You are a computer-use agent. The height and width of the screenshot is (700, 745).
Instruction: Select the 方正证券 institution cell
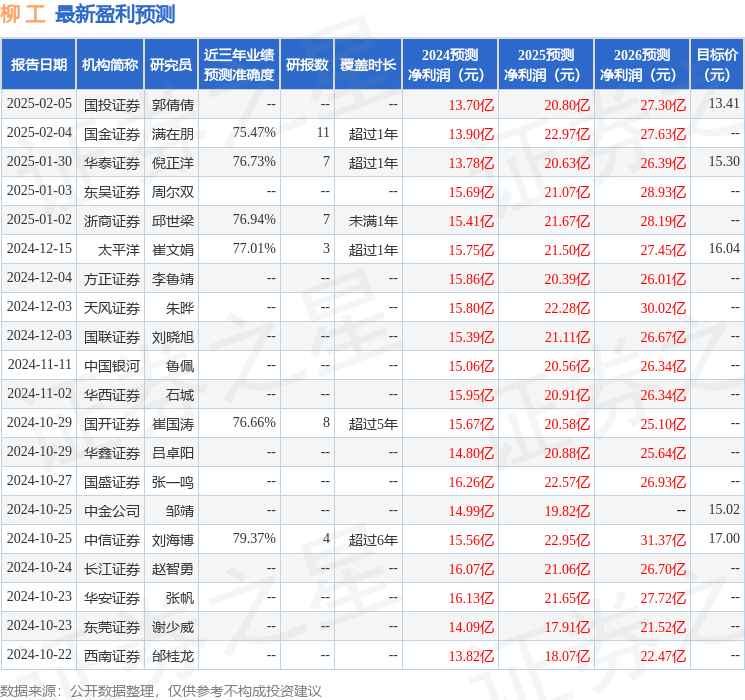[112, 279]
